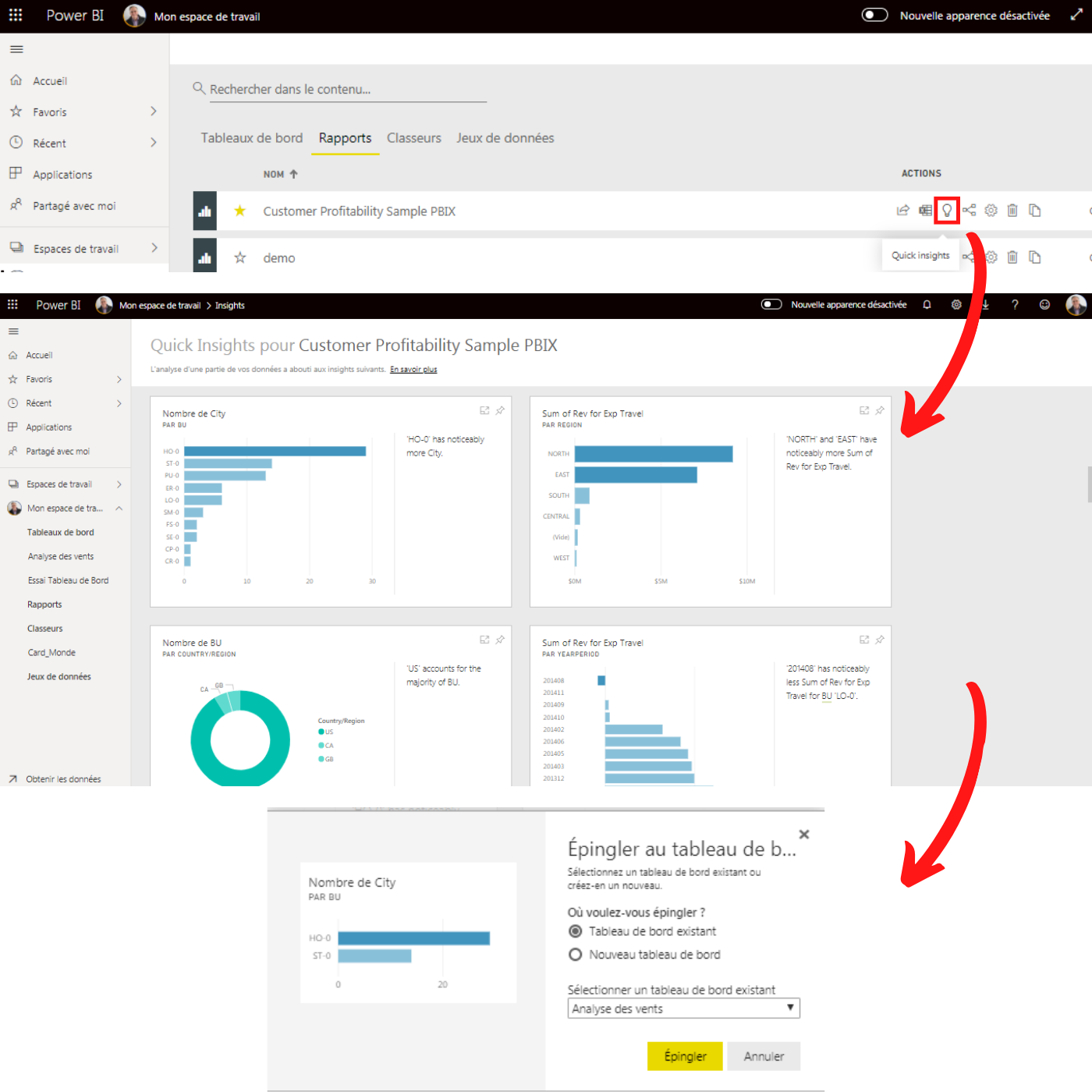Expand Favoris chevron in top navigation
This screenshot has width=1092, height=1092.
154,112
